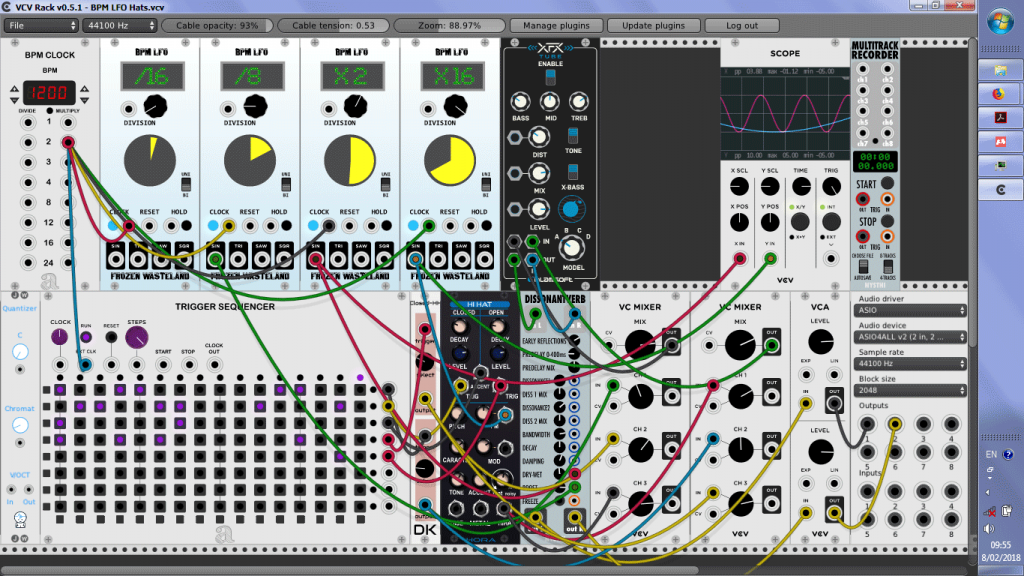1024x576 pixels.
Task: Click the Trigger Sequencer CLOCK OUT jack
Action: [x=214, y=364]
